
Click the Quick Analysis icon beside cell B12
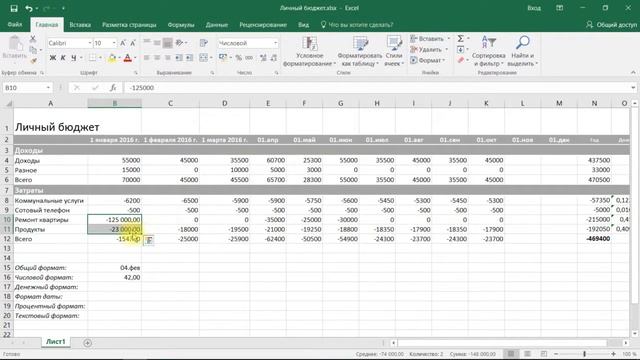point(149,240)
